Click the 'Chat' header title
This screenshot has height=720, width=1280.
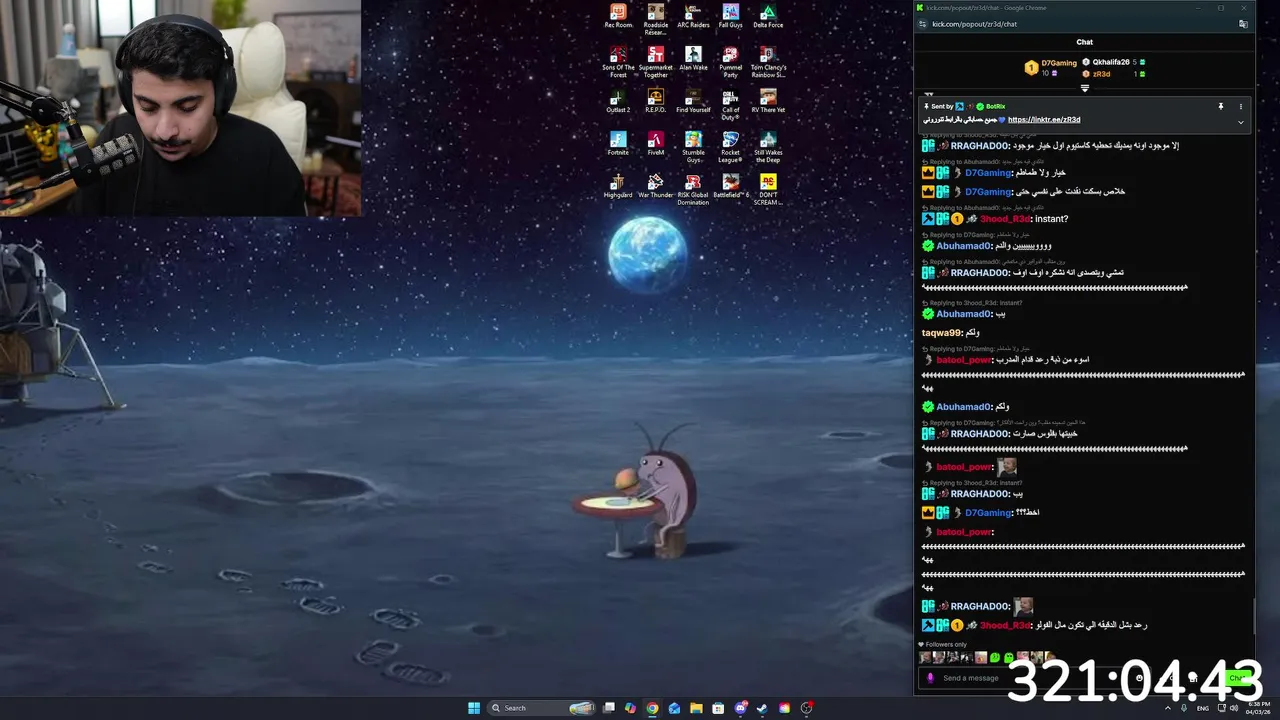tap(1085, 42)
